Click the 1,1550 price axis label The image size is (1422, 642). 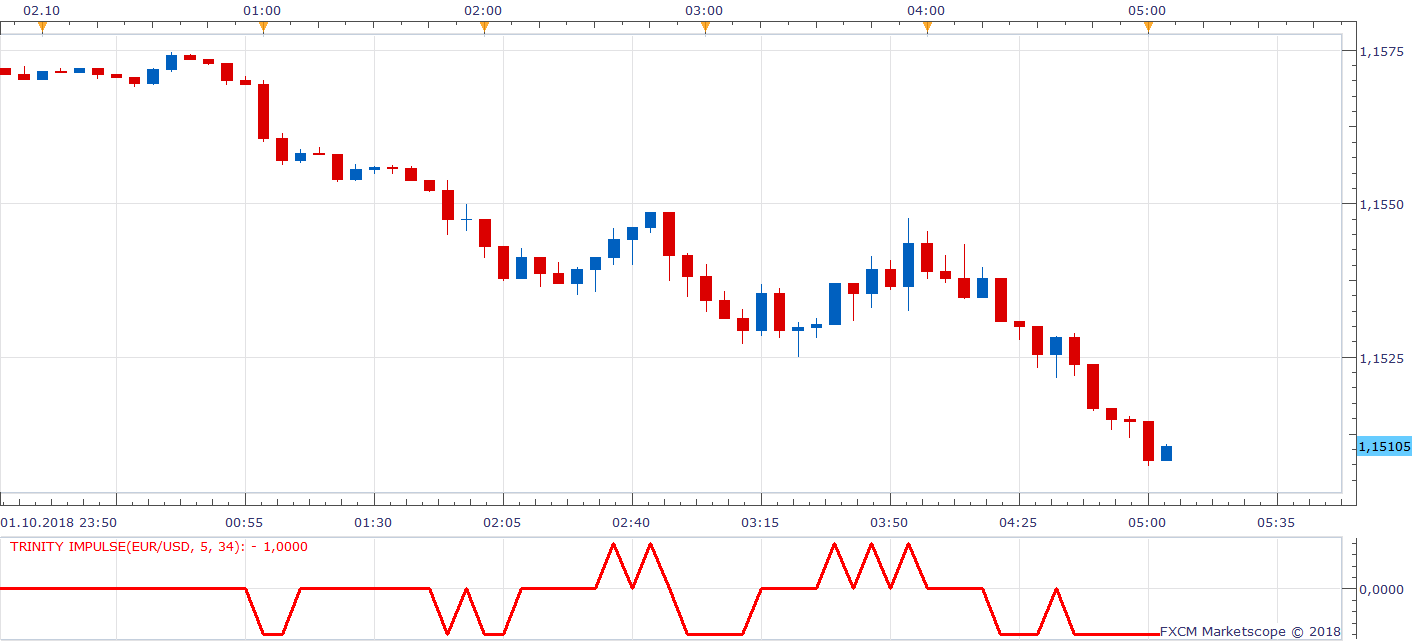(x=1383, y=204)
